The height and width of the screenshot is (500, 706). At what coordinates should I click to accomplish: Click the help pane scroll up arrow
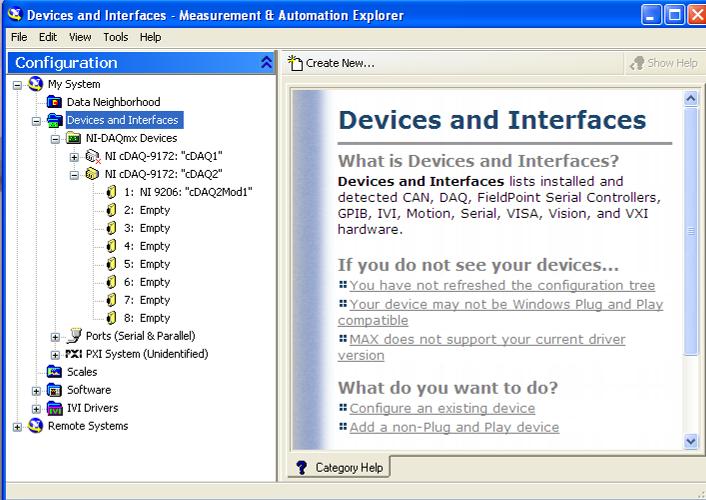pyautogui.click(x=691, y=98)
